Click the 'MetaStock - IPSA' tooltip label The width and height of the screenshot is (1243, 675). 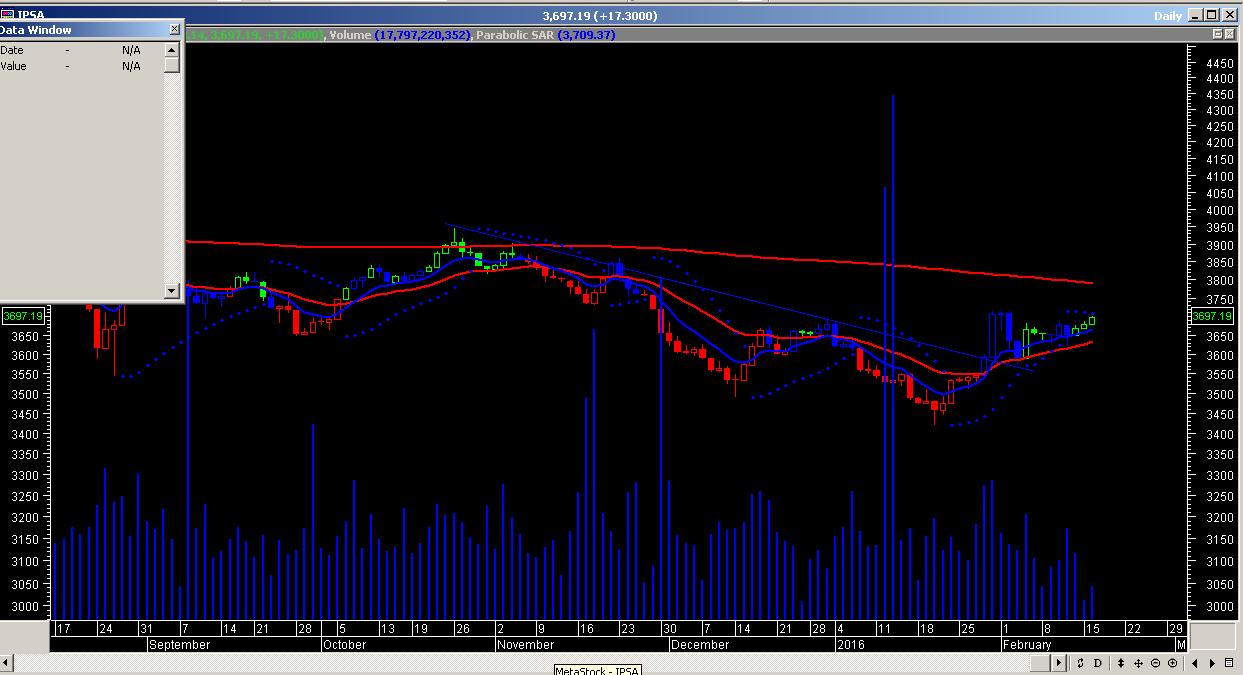(x=598, y=669)
